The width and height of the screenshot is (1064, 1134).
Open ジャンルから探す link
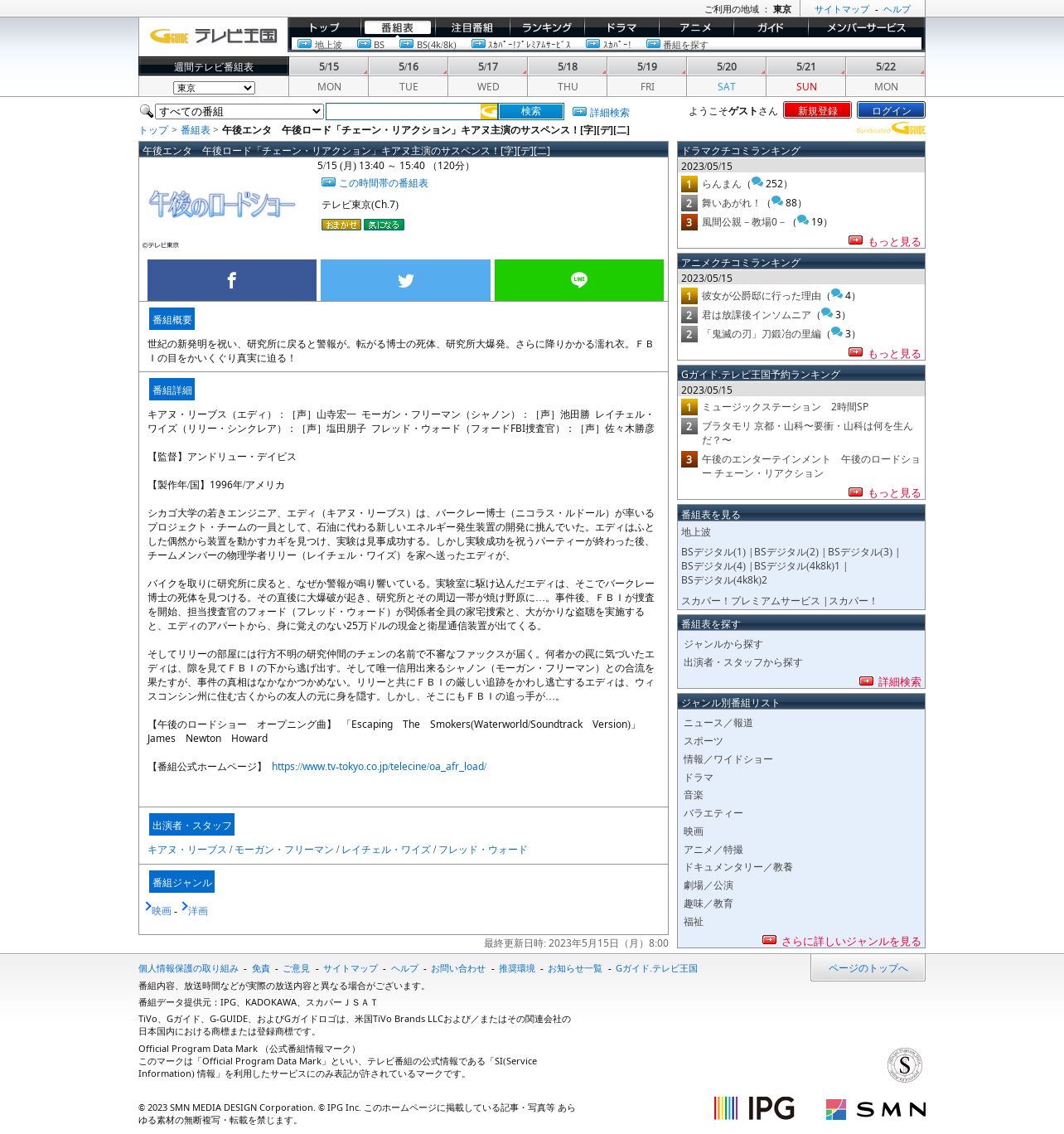pos(723,644)
